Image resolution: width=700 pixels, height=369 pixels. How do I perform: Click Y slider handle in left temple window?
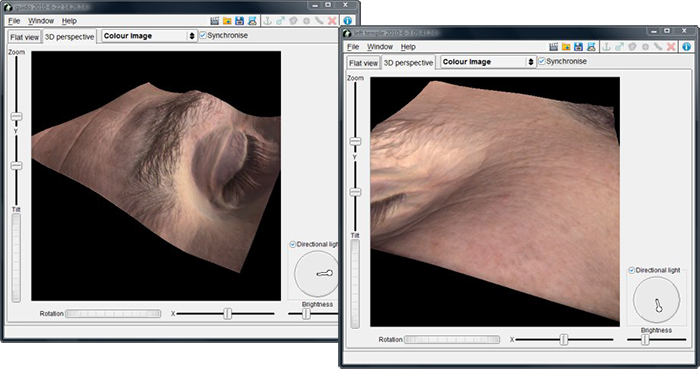[x=355, y=192]
